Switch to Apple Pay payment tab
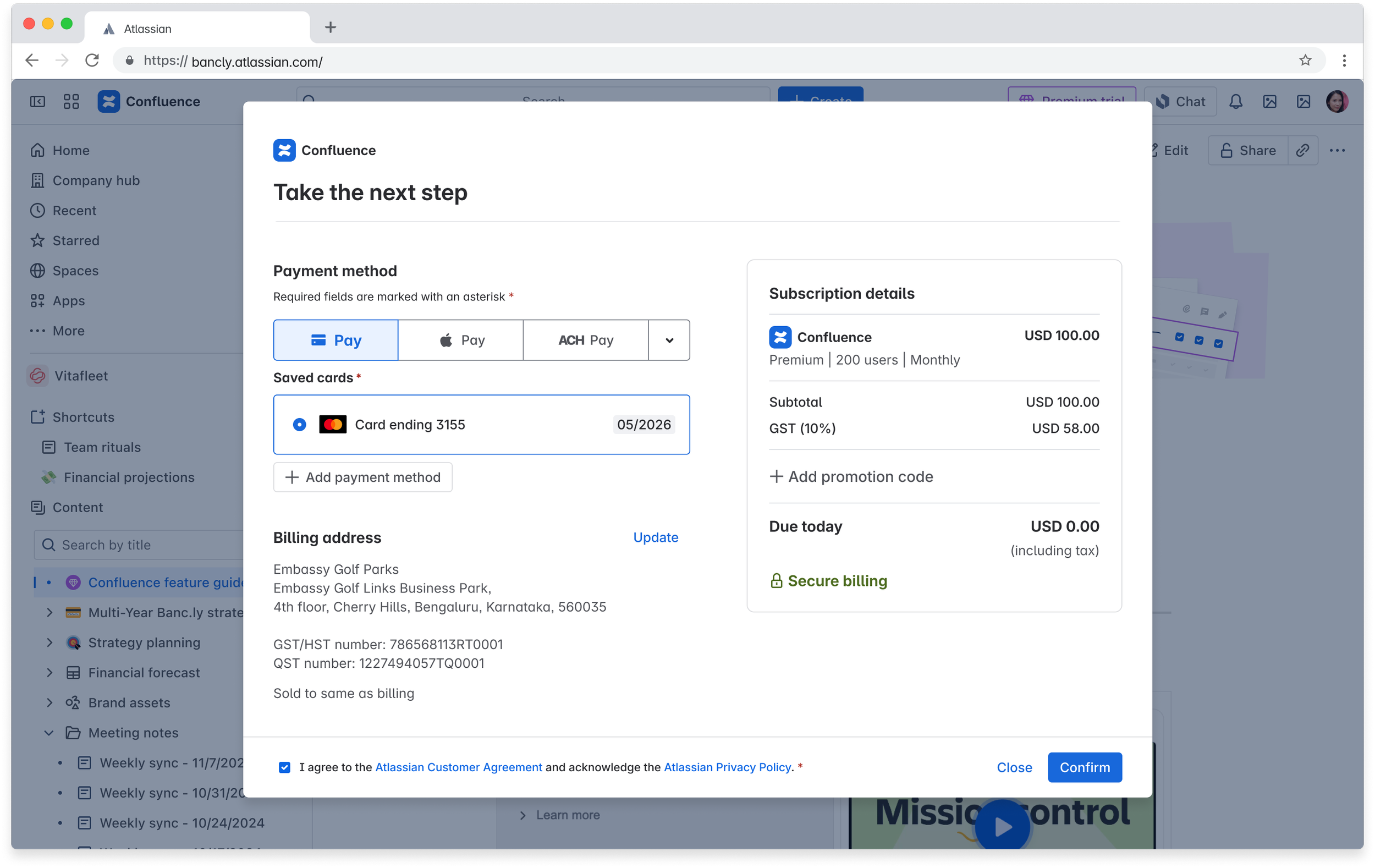Image resolution: width=1375 pixels, height=868 pixels. [461, 340]
